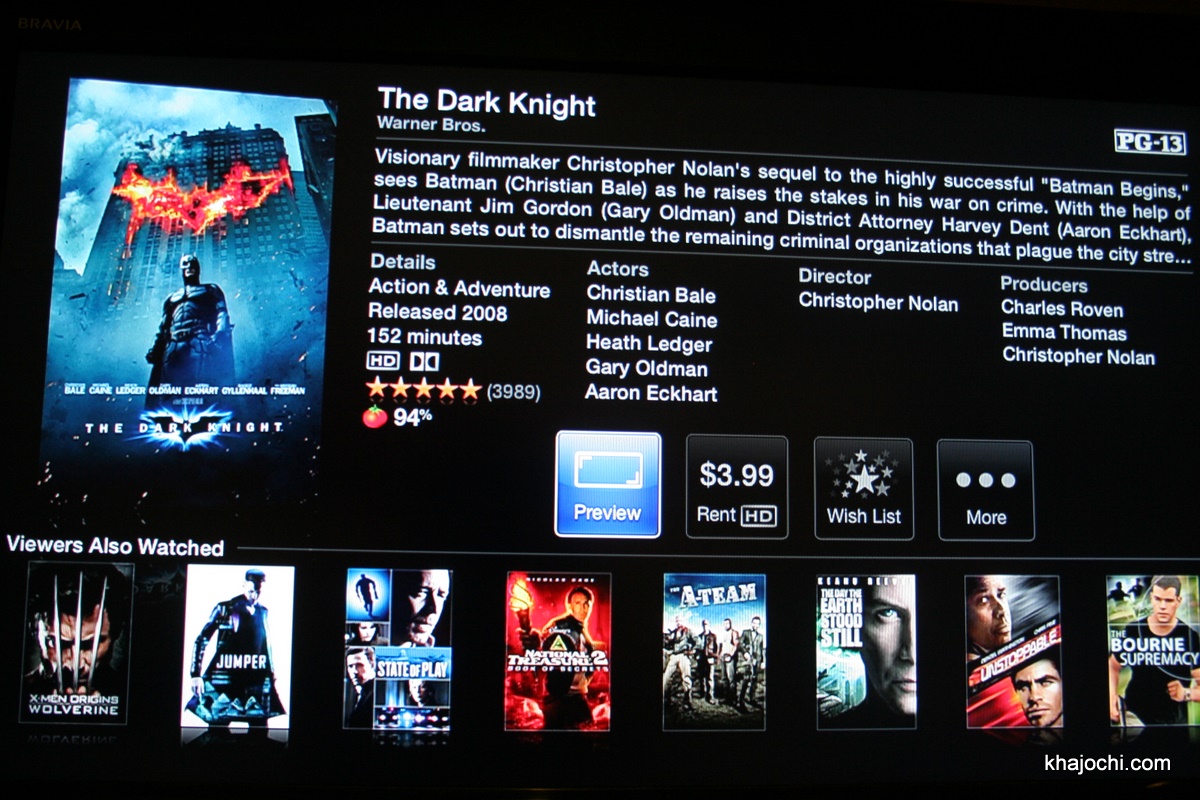Image resolution: width=1200 pixels, height=800 pixels.
Task: Open X-Men Origins Wolverine poster
Action: tap(76, 643)
